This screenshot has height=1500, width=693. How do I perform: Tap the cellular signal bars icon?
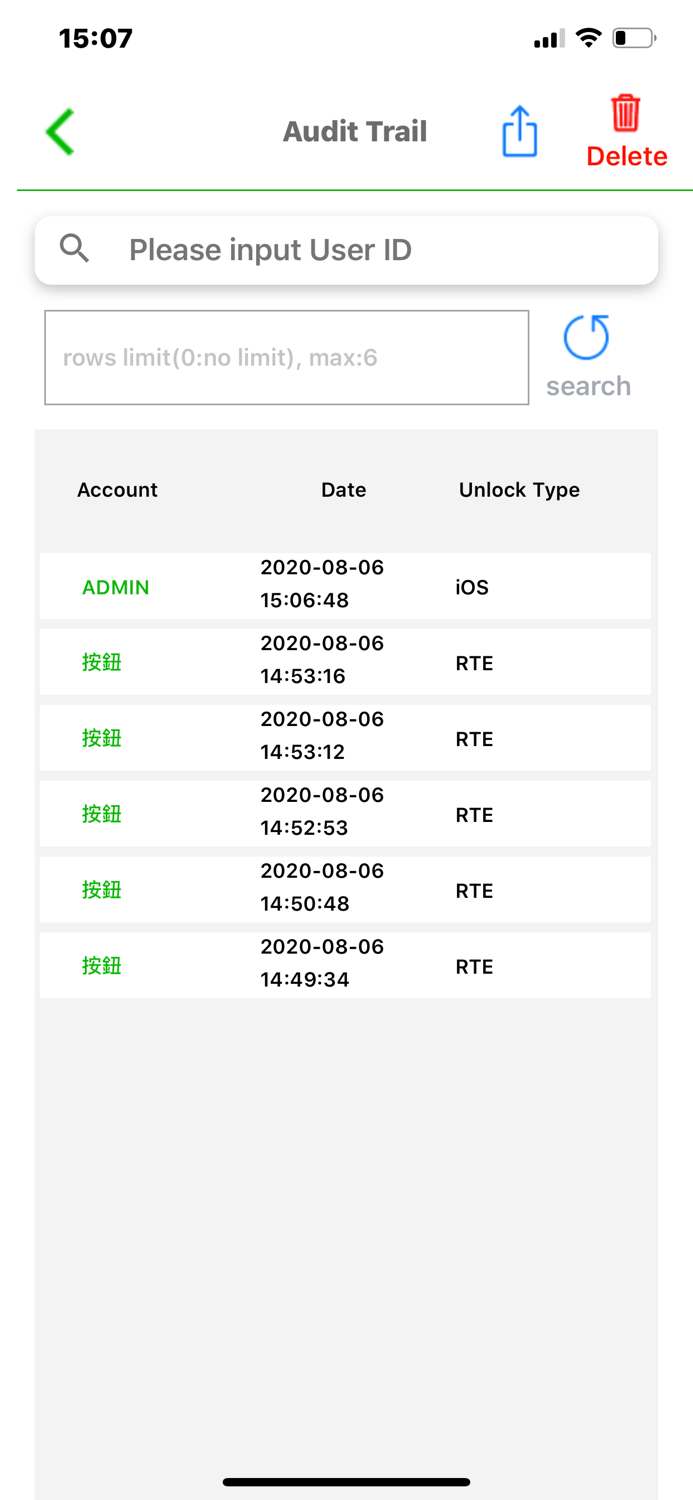point(548,40)
